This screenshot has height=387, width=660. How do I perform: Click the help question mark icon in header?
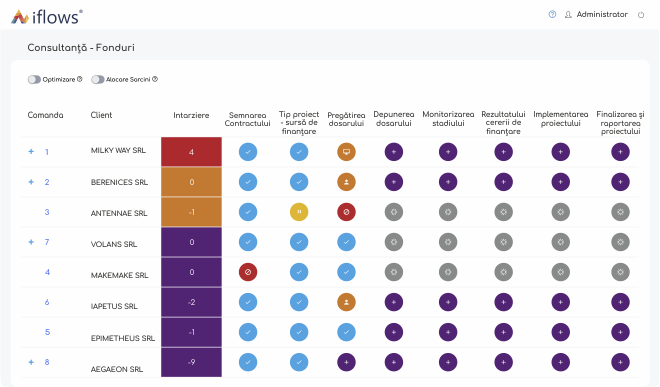(552, 14)
